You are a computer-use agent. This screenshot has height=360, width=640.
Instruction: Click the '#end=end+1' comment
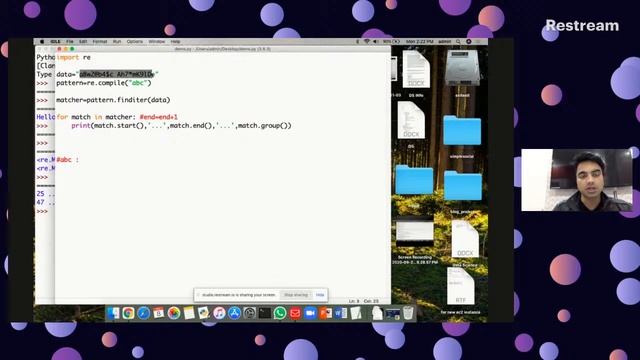(x=158, y=117)
